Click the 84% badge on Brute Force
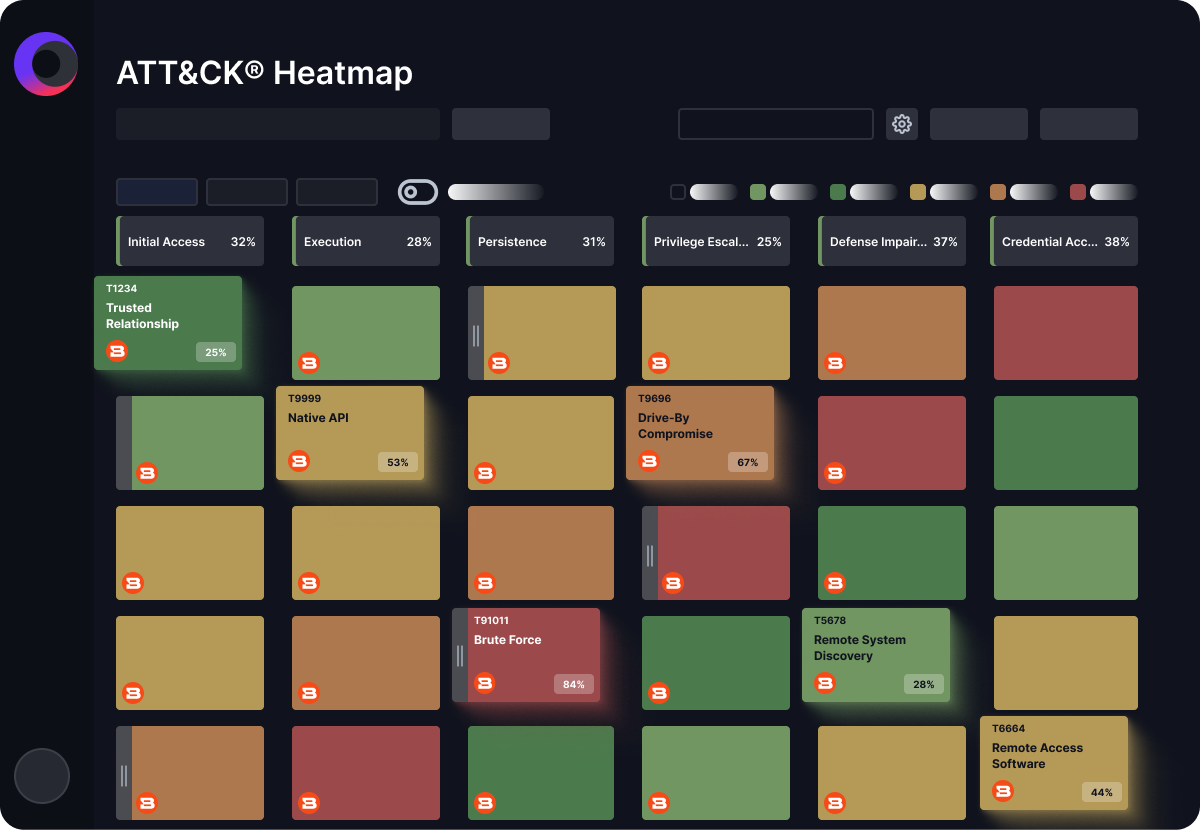The image size is (1200, 830). coord(574,684)
